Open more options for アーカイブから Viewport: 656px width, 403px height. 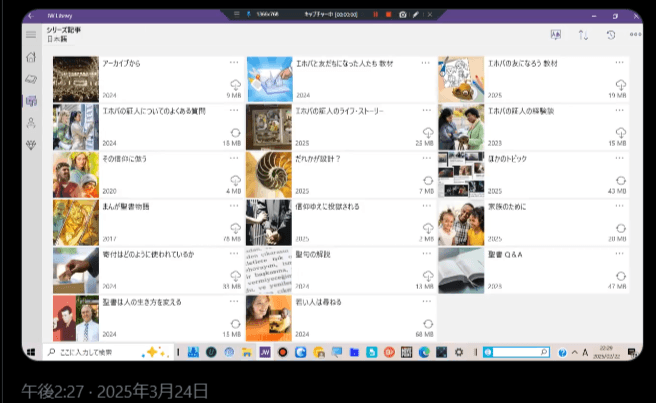point(234,63)
